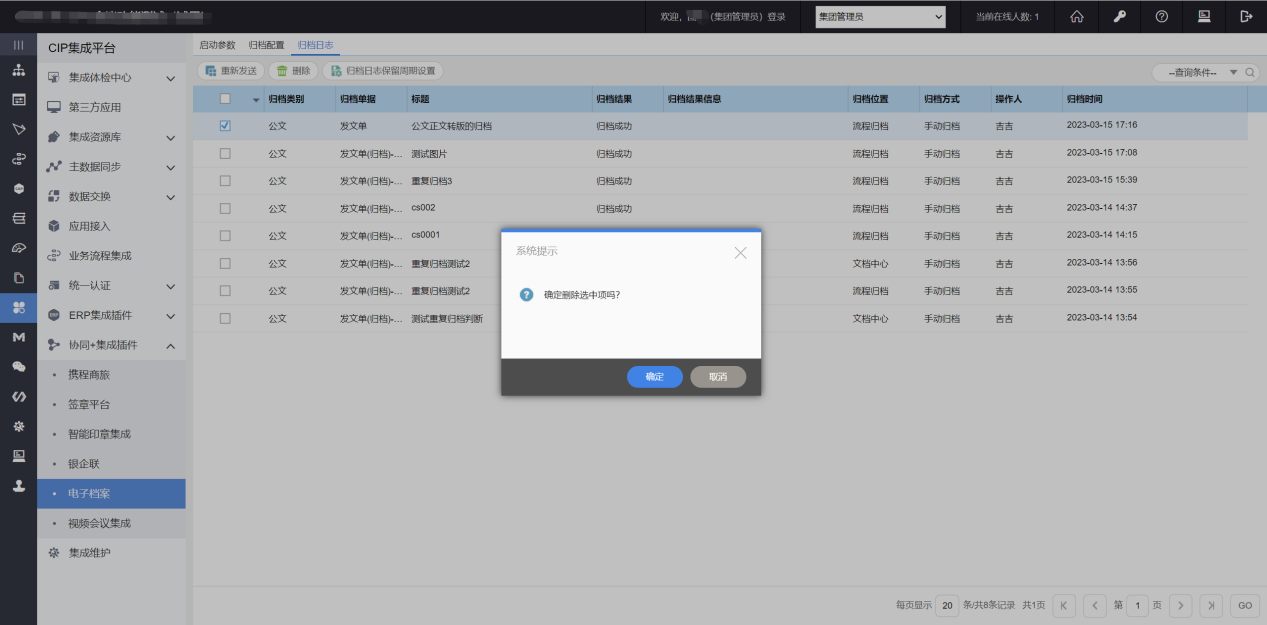Open the help question mark icon
The image size is (1267, 625).
click(x=1161, y=16)
